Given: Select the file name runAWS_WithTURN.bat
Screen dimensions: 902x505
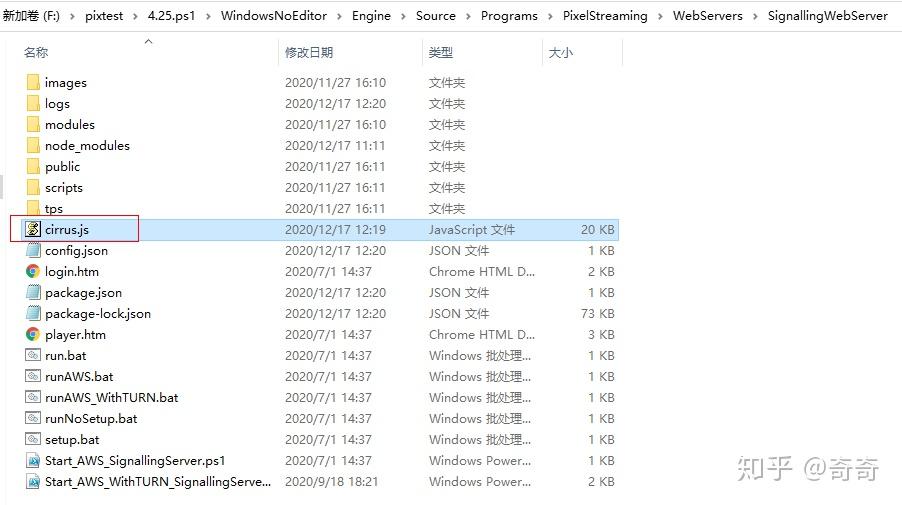Looking at the screenshot, I should pyautogui.click(x=112, y=397).
